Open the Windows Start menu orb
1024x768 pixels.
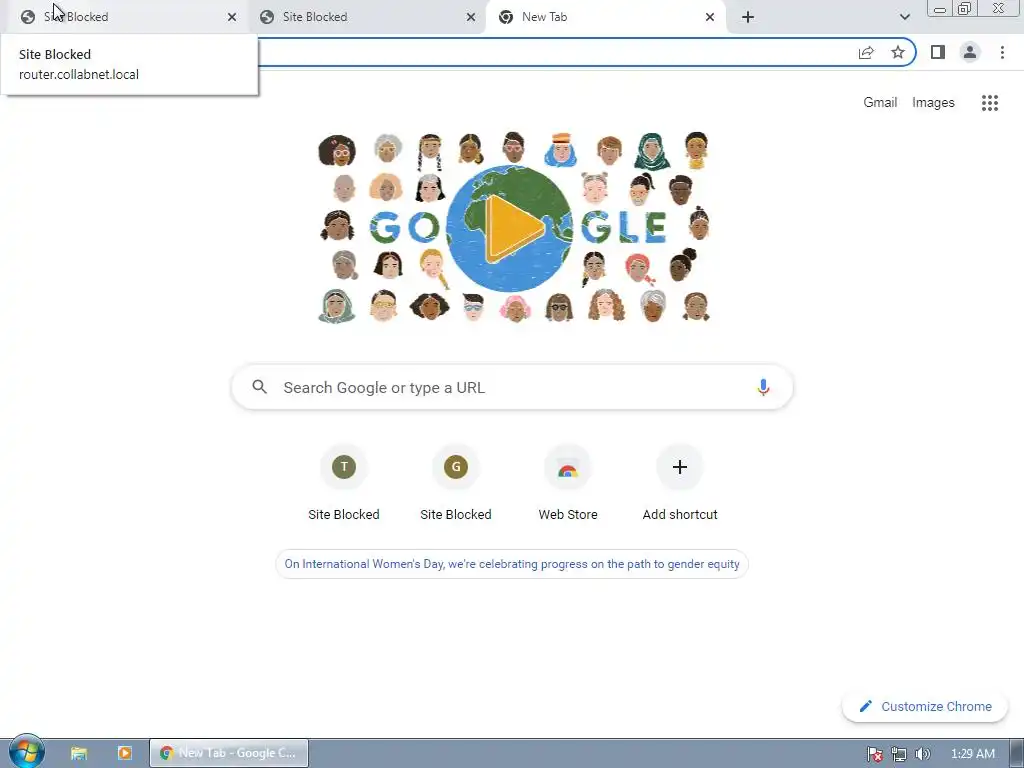pyautogui.click(x=26, y=752)
